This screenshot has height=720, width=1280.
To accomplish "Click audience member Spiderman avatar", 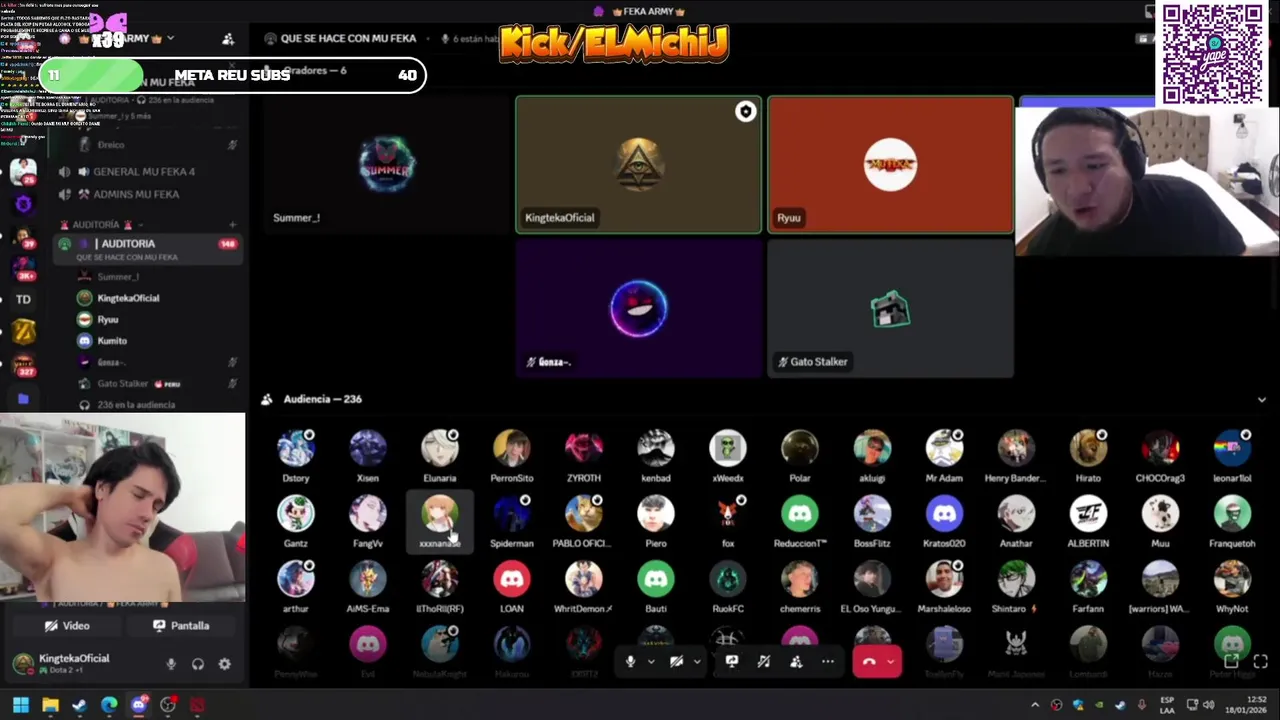I will pos(512,513).
